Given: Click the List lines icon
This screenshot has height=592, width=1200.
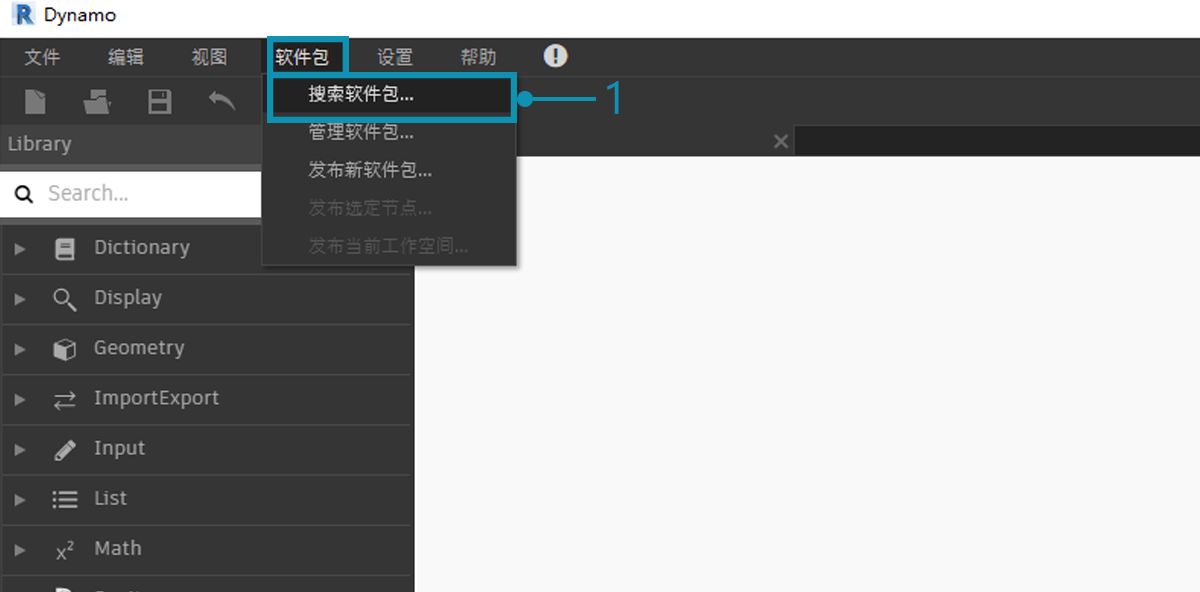Looking at the screenshot, I should pos(65,499).
